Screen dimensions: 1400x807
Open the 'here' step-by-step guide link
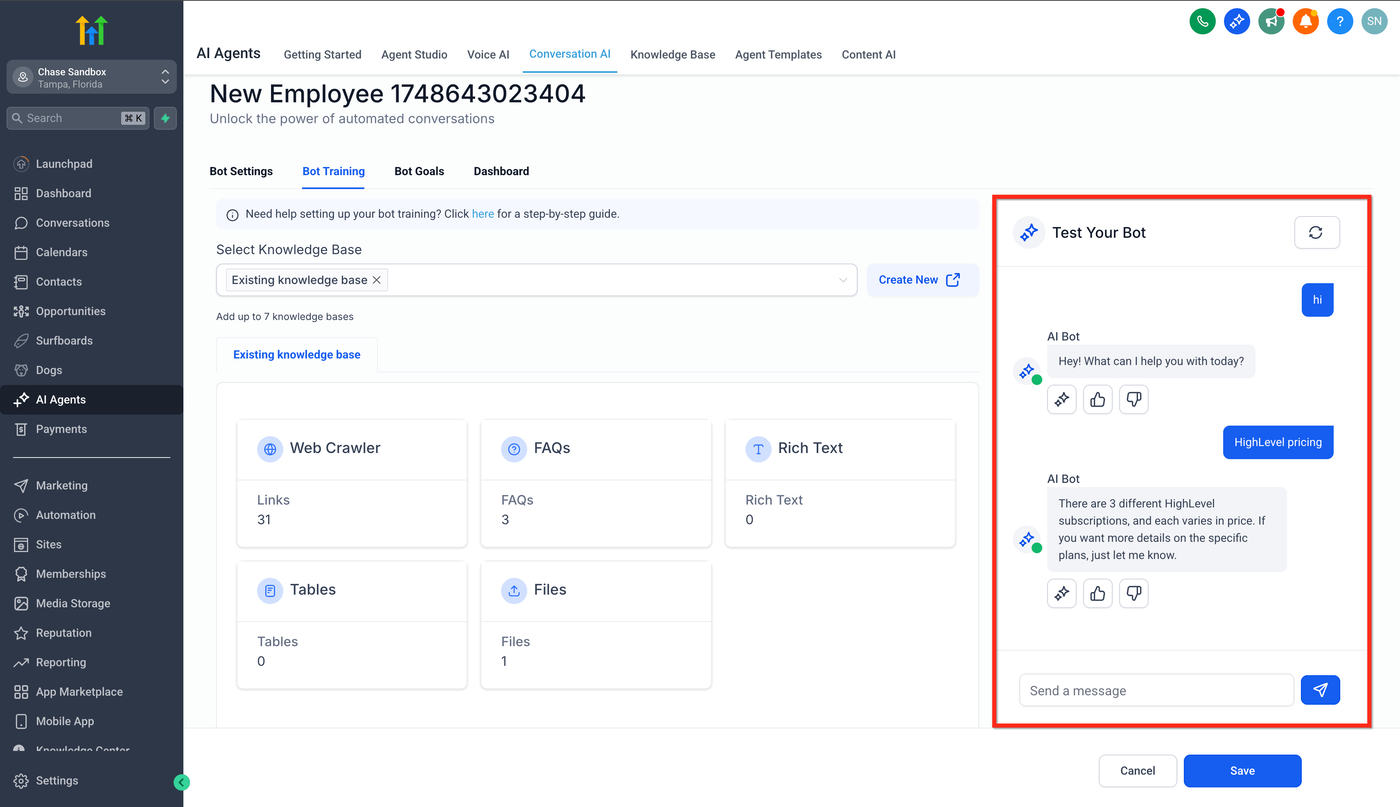482,214
